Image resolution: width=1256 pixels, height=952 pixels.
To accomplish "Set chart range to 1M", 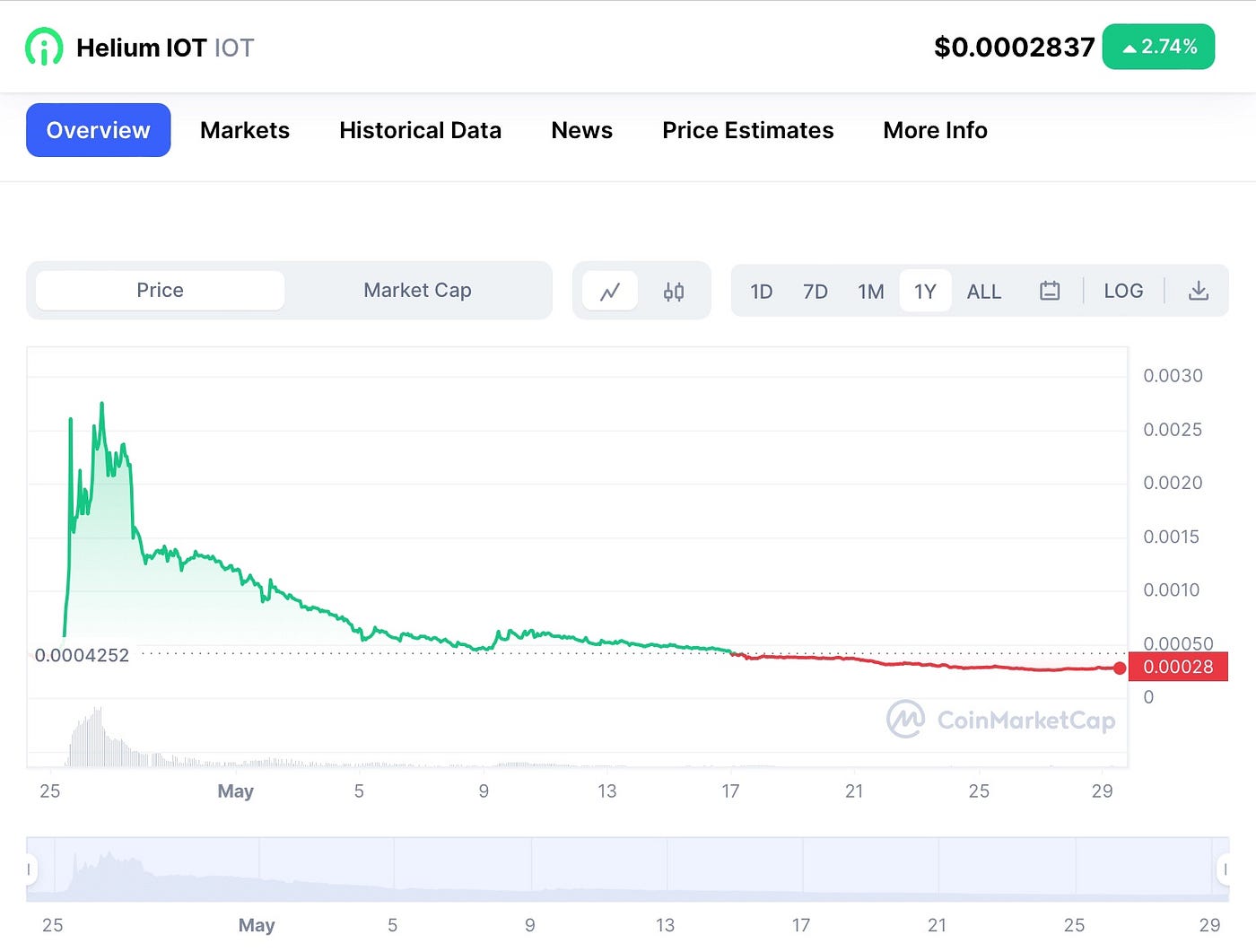I will tap(871, 292).
